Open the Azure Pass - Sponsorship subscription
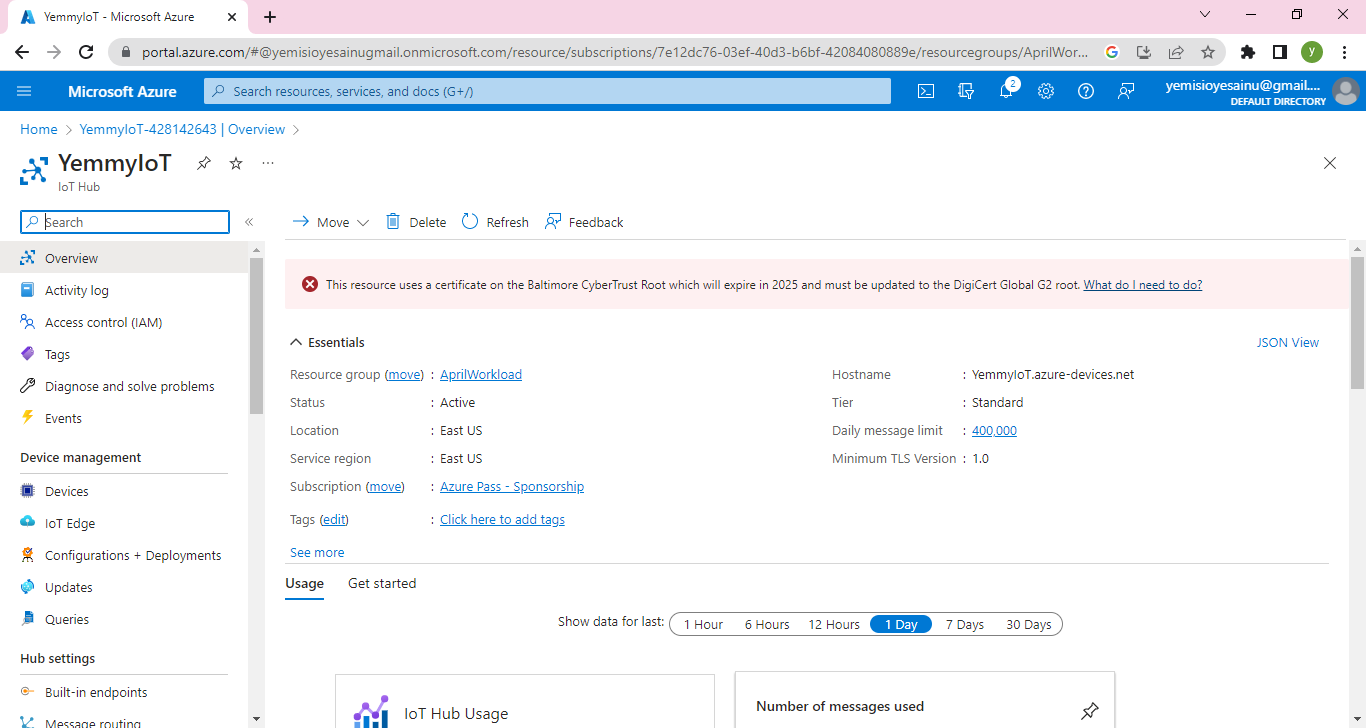 click(512, 486)
